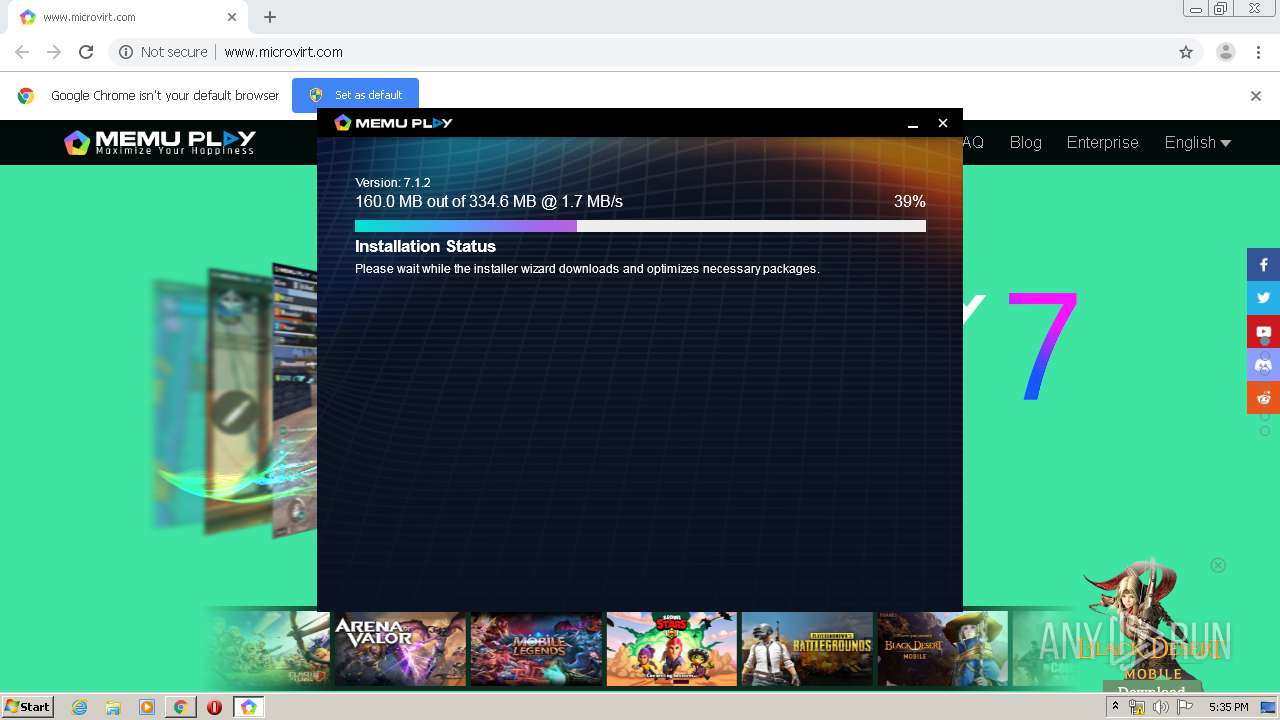Open the English language dropdown

1197,142
